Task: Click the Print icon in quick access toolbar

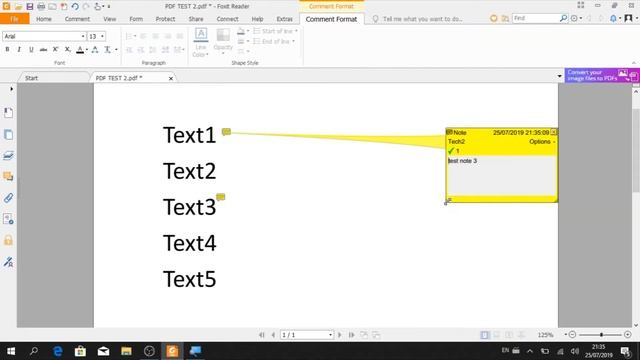Action: click(41, 7)
